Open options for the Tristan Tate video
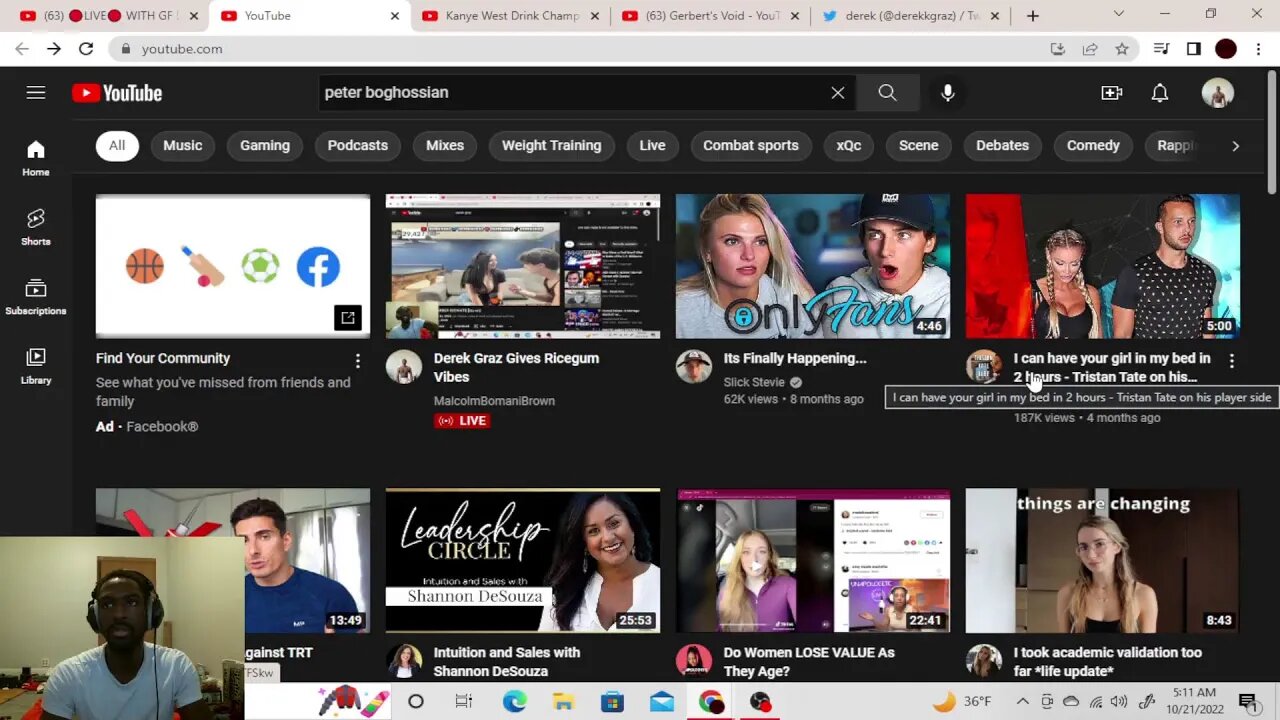This screenshot has height=720, width=1280. (1232, 360)
